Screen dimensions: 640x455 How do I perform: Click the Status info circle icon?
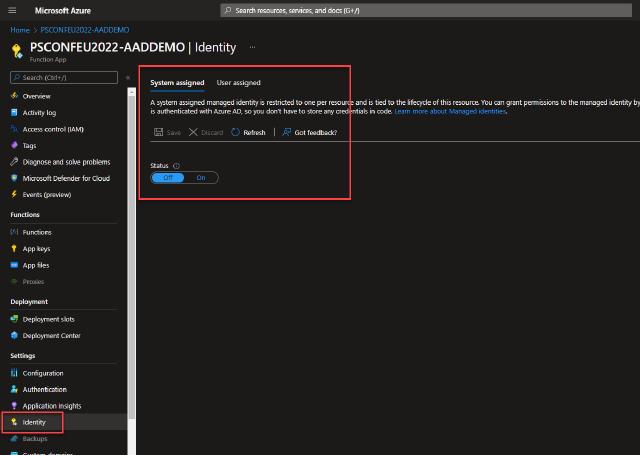coord(176,166)
